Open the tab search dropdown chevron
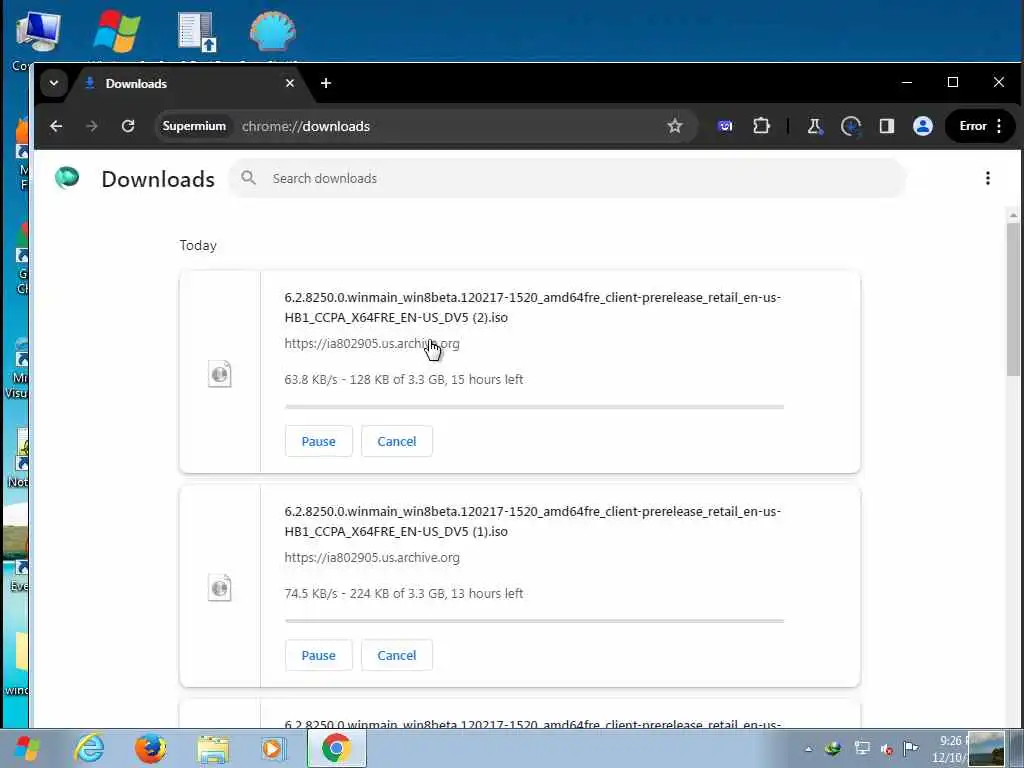Image resolution: width=1024 pixels, height=768 pixels. 54,83
